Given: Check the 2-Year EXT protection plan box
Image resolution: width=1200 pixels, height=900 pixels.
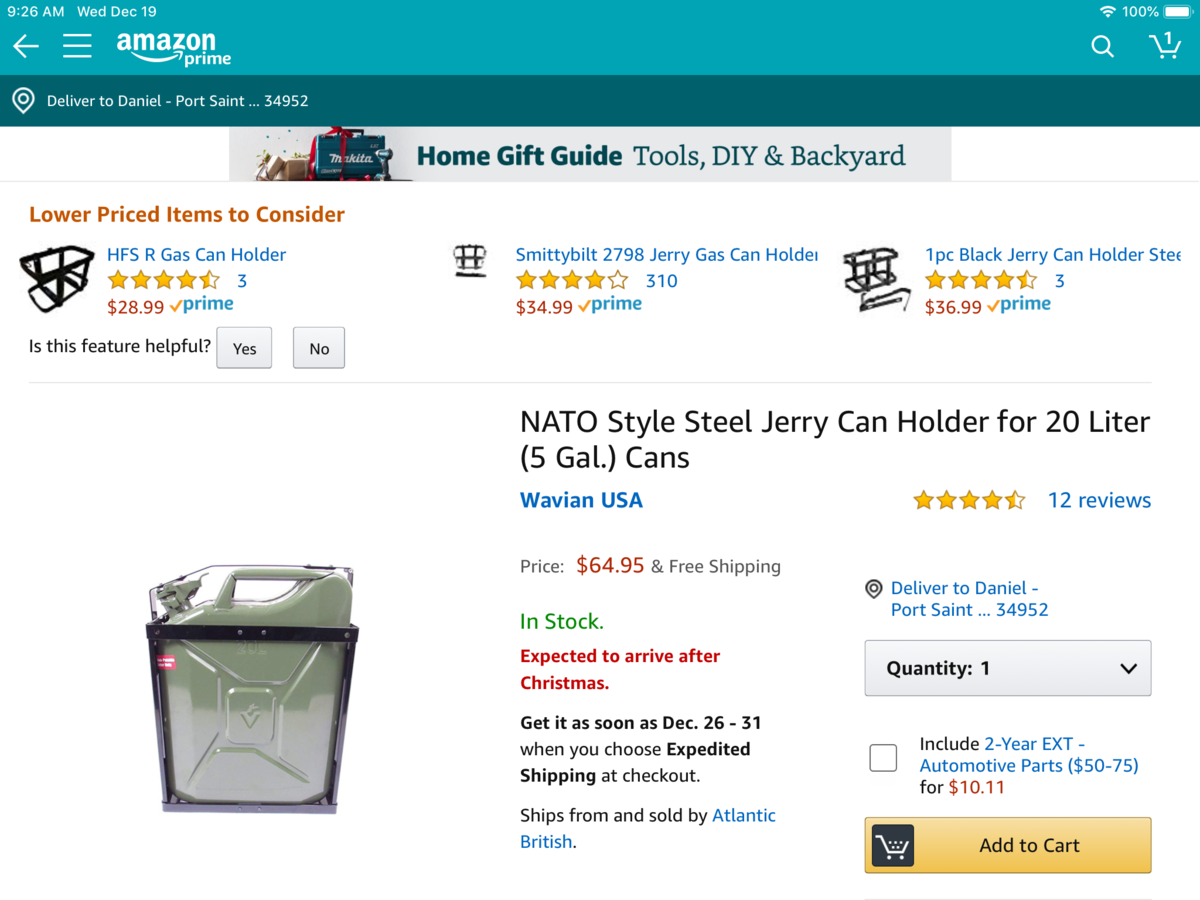Looking at the screenshot, I should click(883, 758).
